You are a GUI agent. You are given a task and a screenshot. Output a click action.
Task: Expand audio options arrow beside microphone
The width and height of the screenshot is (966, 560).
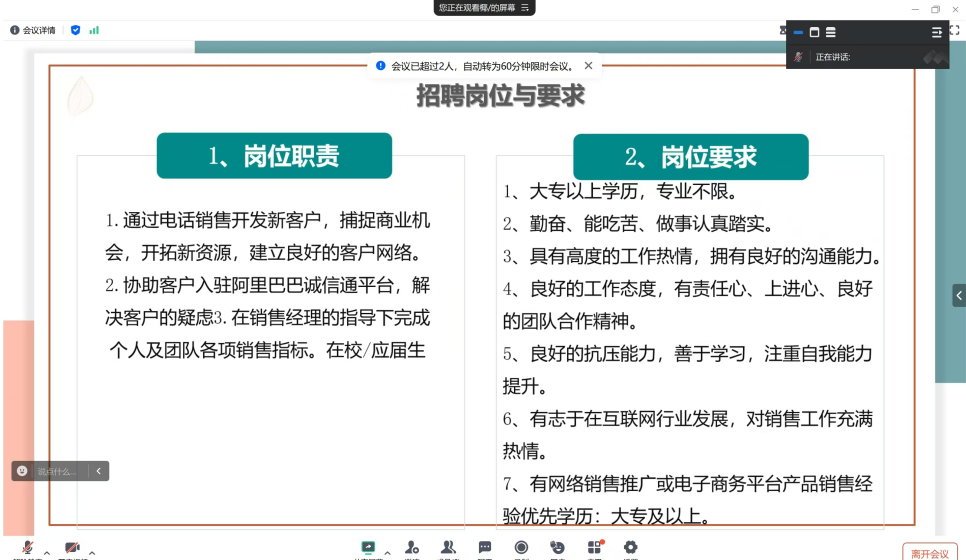pos(46,553)
